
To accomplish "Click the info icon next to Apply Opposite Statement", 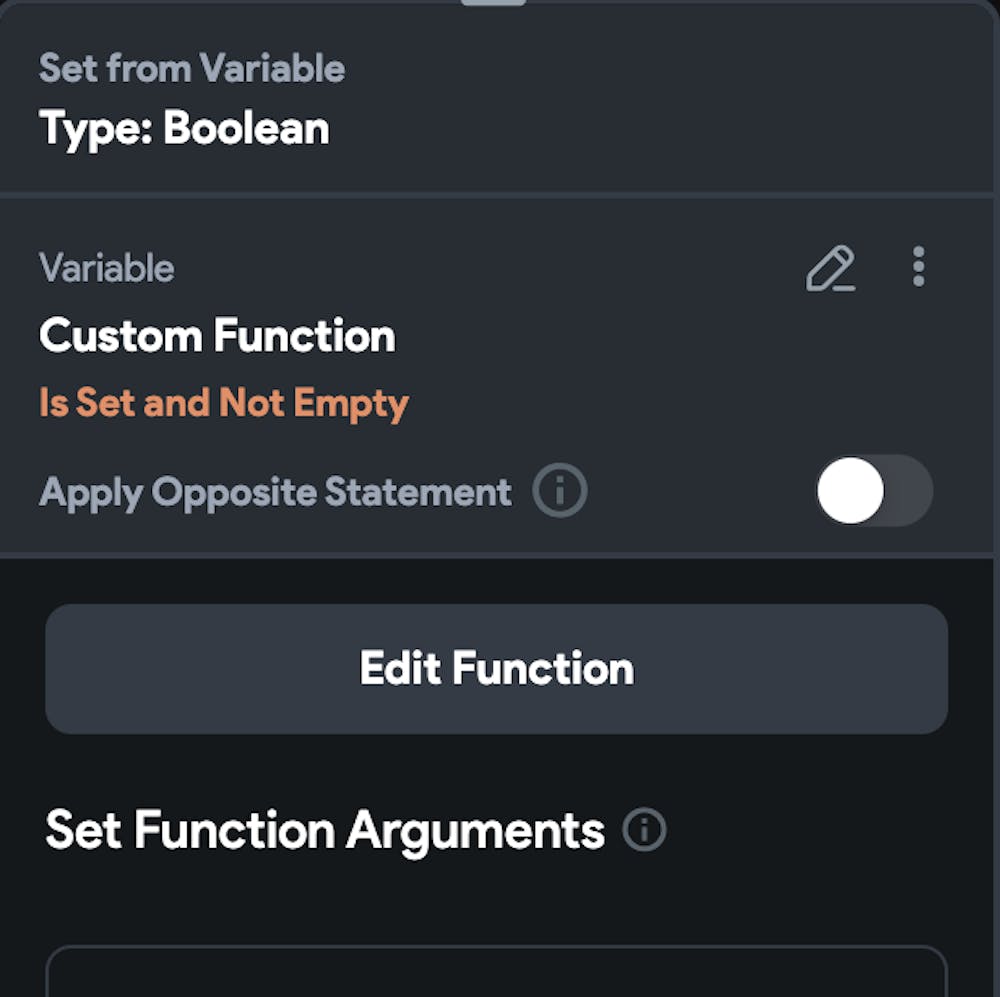I will click(x=560, y=491).
